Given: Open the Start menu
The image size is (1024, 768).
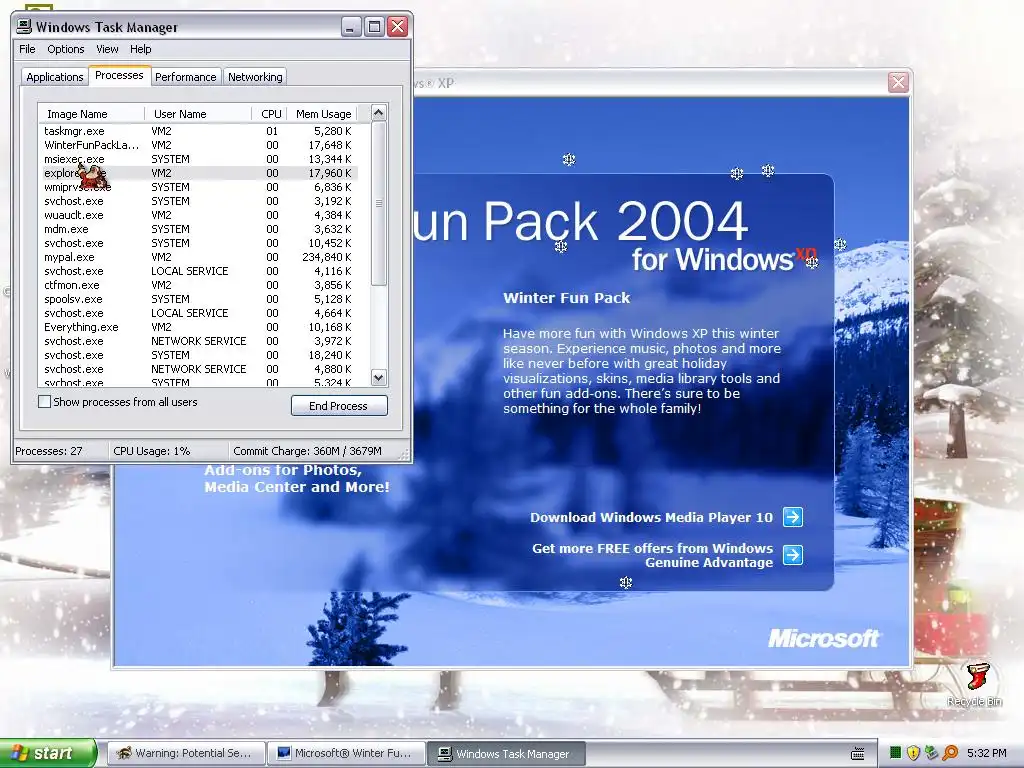Looking at the screenshot, I should point(48,753).
